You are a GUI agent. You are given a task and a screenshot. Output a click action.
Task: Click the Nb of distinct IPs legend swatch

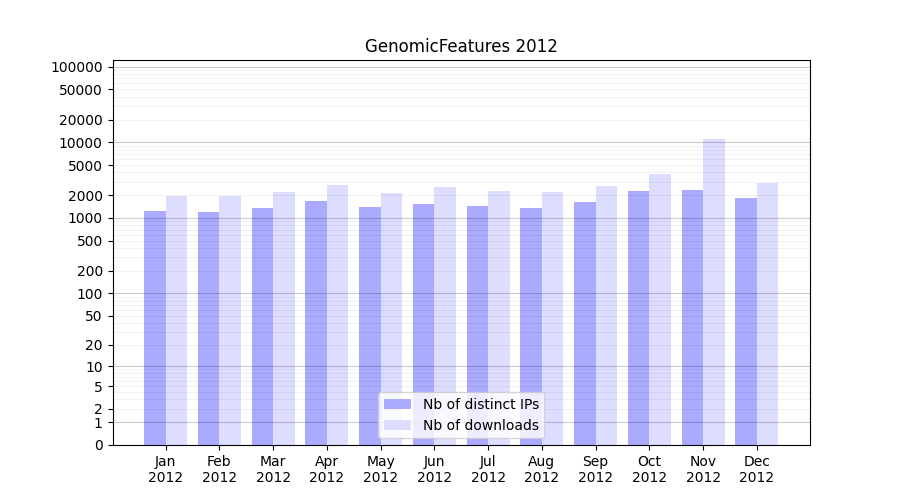click(x=398, y=404)
